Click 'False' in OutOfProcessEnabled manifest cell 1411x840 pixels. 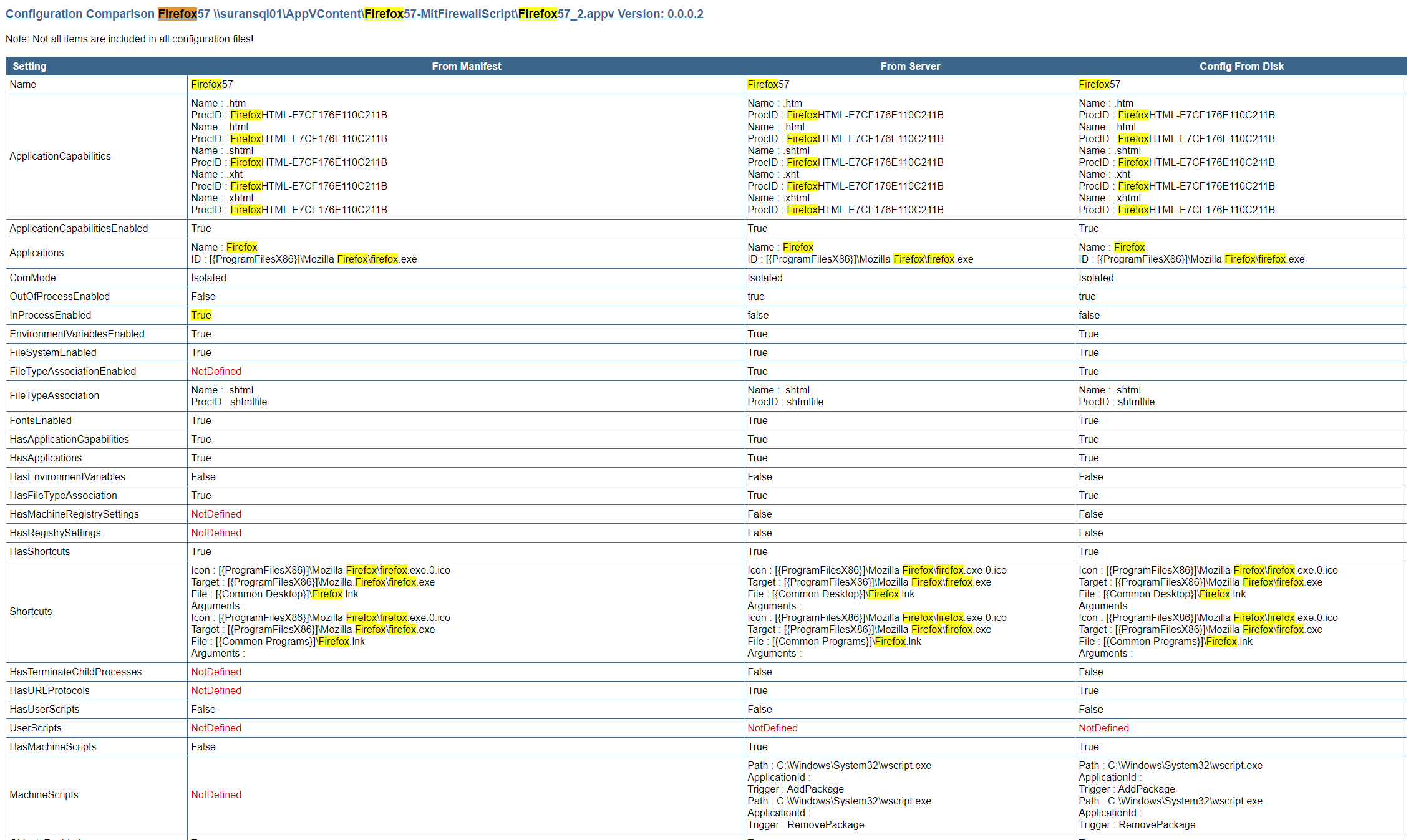(x=203, y=296)
